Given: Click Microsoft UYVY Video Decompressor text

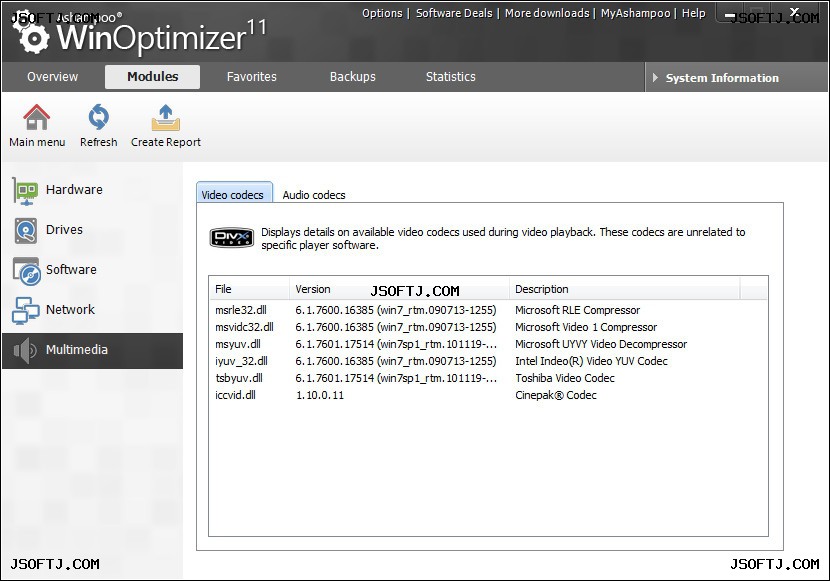Looking at the screenshot, I should (601, 344).
